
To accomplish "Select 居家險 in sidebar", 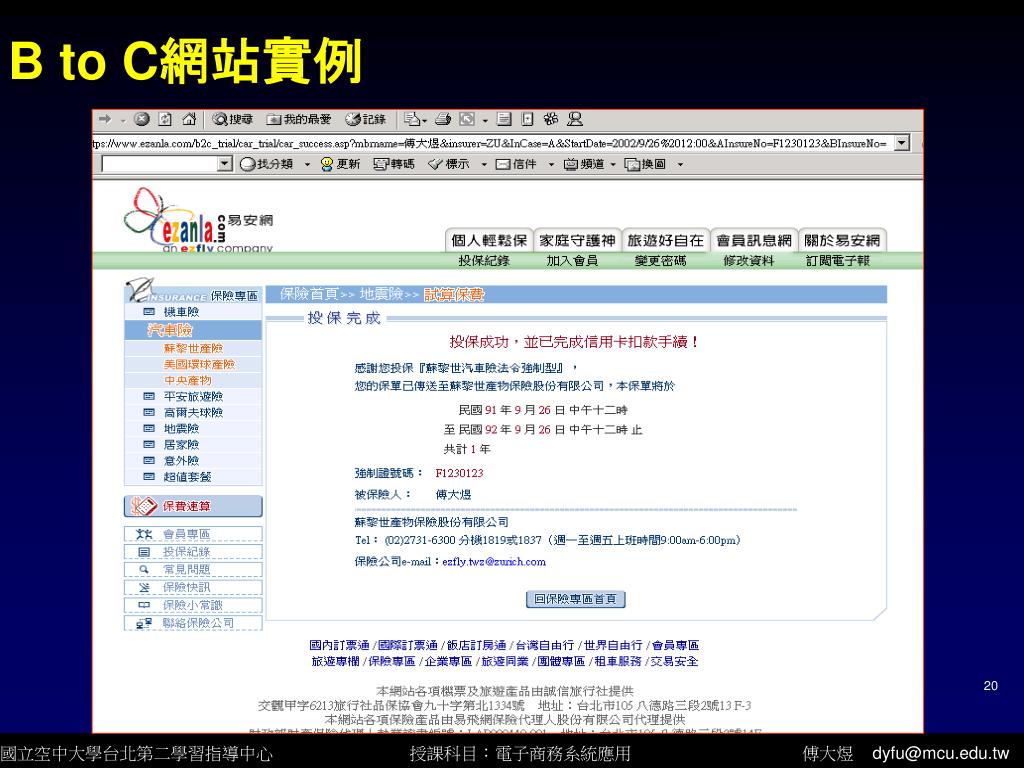I will point(181,445).
